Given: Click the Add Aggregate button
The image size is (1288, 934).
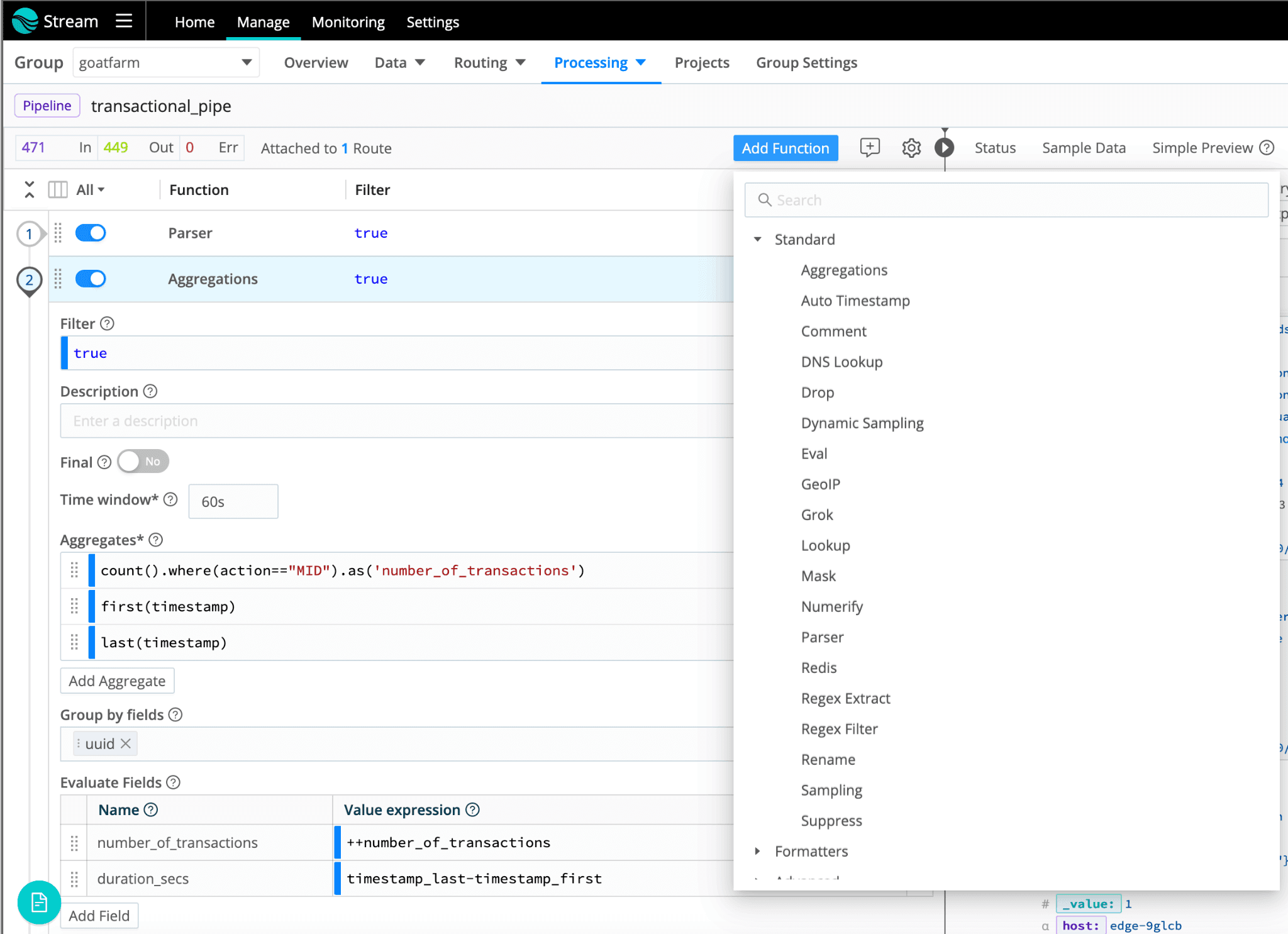Looking at the screenshot, I should click(117, 681).
